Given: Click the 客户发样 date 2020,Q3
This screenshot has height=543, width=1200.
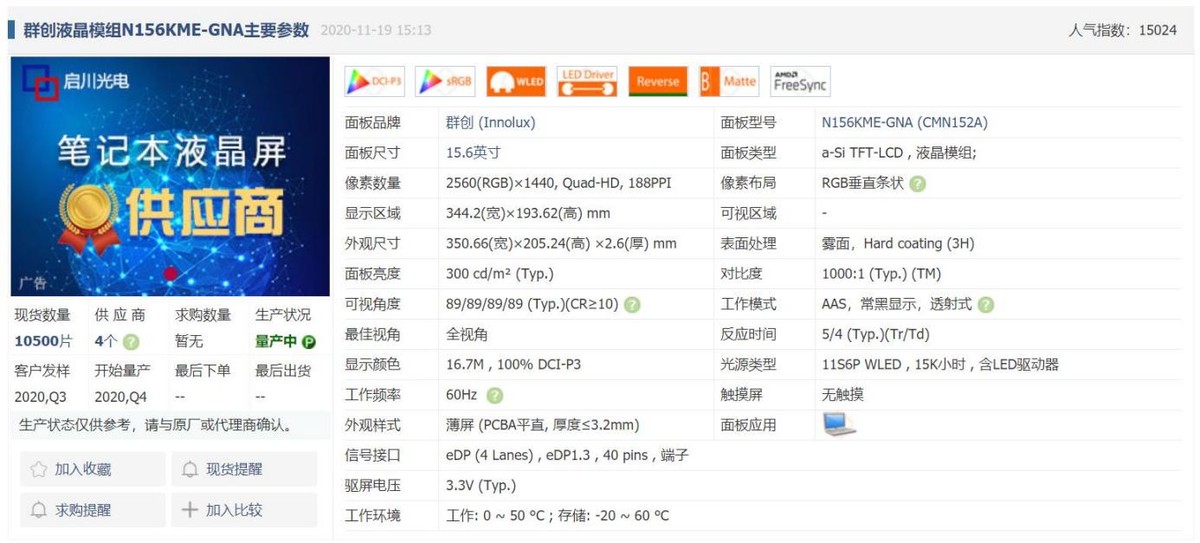Looking at the screenshot, I should (x=42, y=397).
